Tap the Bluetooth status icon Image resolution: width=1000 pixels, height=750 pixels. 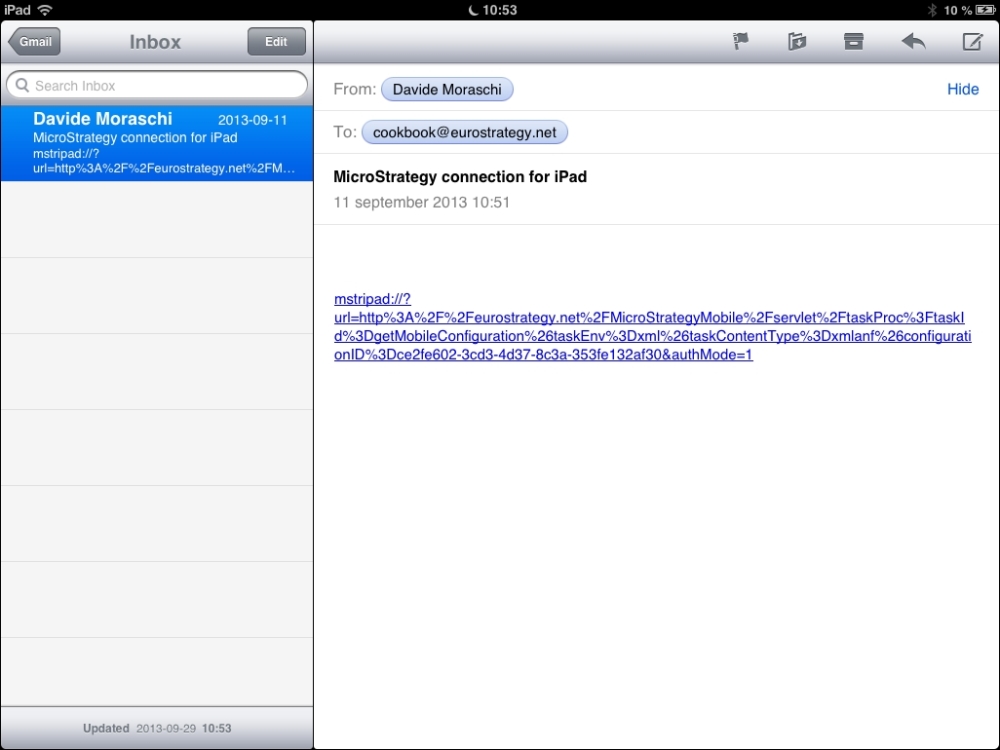pyautogui.click(x=932, y=10)
